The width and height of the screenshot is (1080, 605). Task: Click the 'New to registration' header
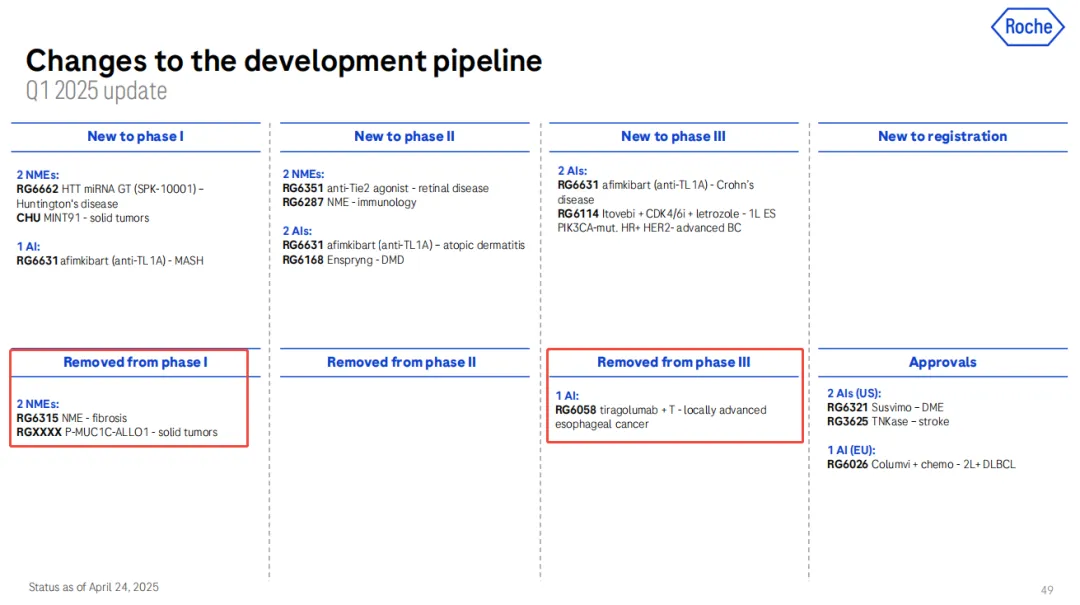[942, 136]
